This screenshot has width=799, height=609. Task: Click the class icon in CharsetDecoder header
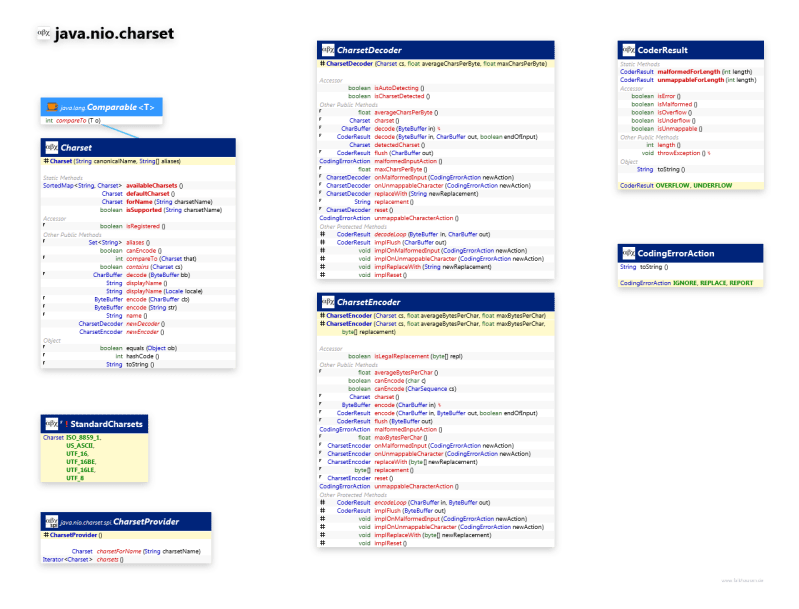pos(328,50)
